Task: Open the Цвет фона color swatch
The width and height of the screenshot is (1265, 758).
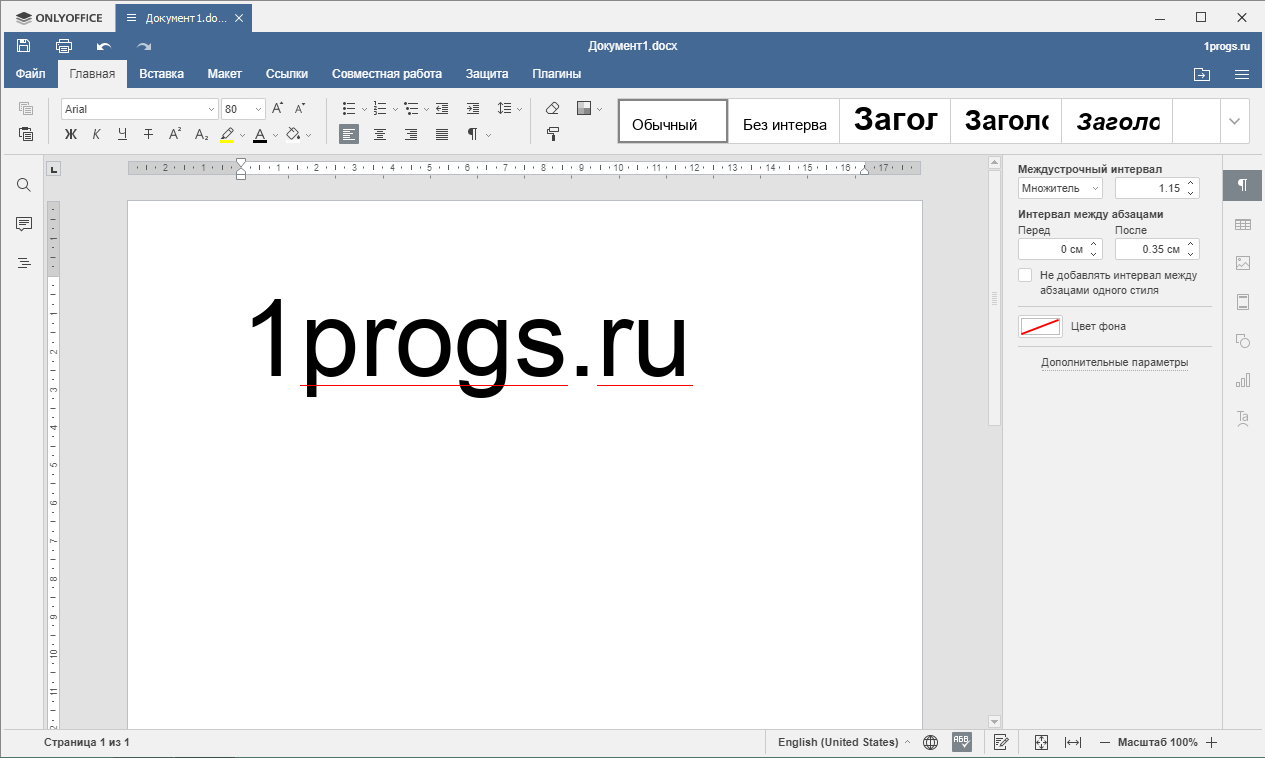Action: (x=1040, y=326)
